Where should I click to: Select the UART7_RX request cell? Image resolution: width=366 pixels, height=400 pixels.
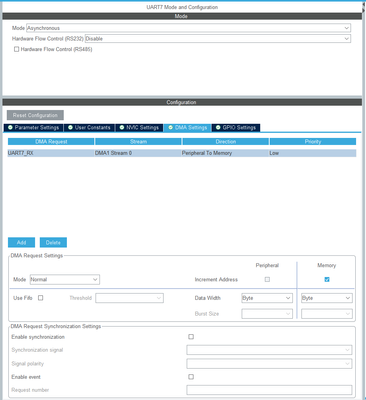tap(51, 153)
